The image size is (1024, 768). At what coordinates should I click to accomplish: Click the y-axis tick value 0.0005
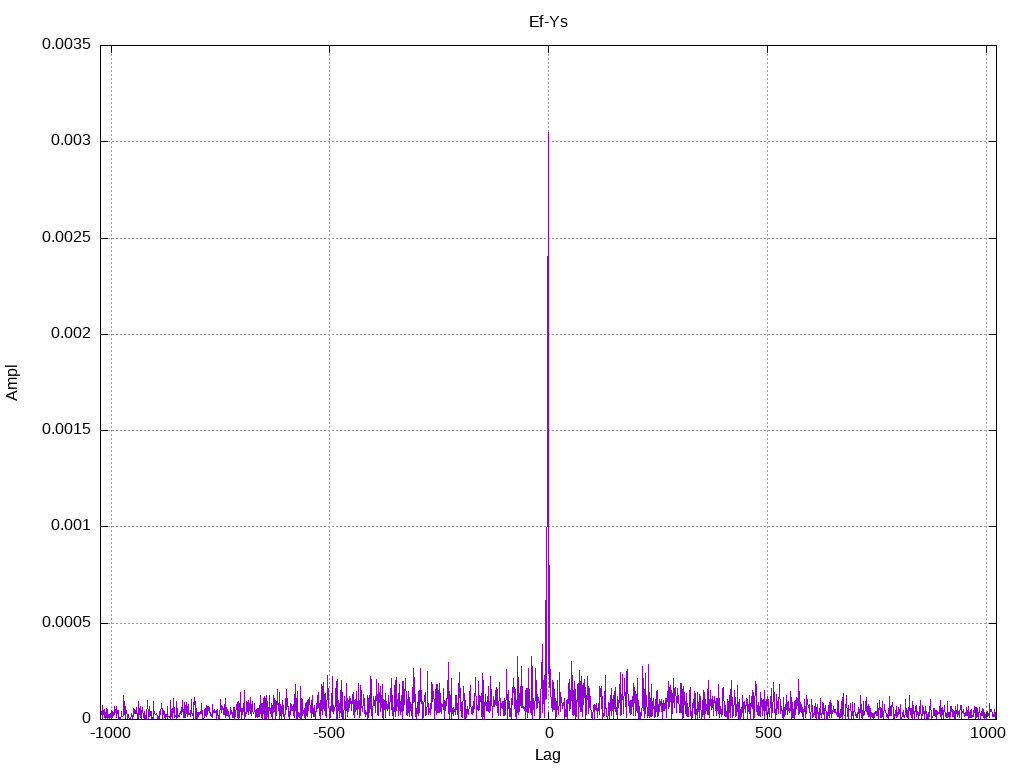pos(67,622)
